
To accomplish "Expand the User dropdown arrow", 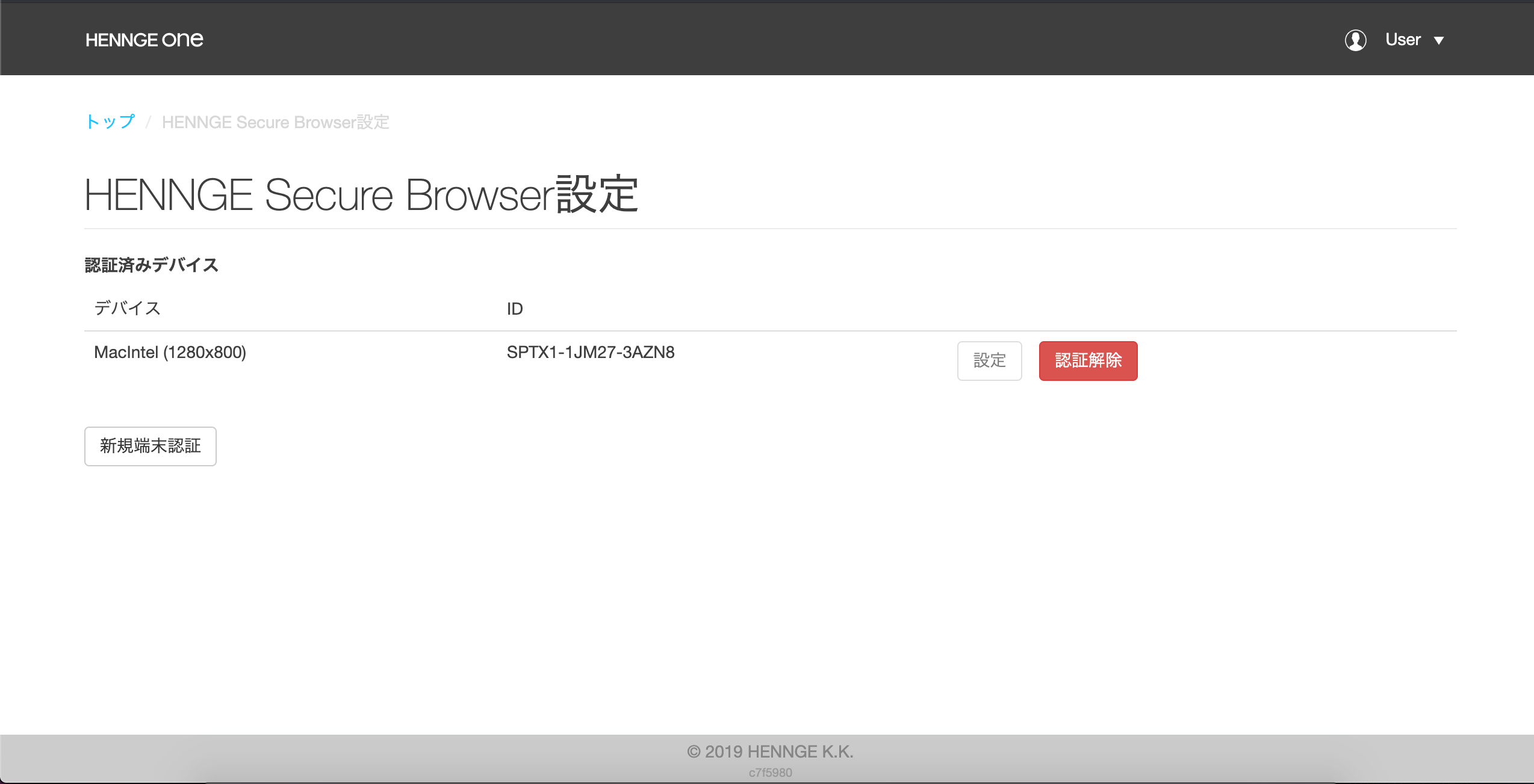I will pos(1439,40).
